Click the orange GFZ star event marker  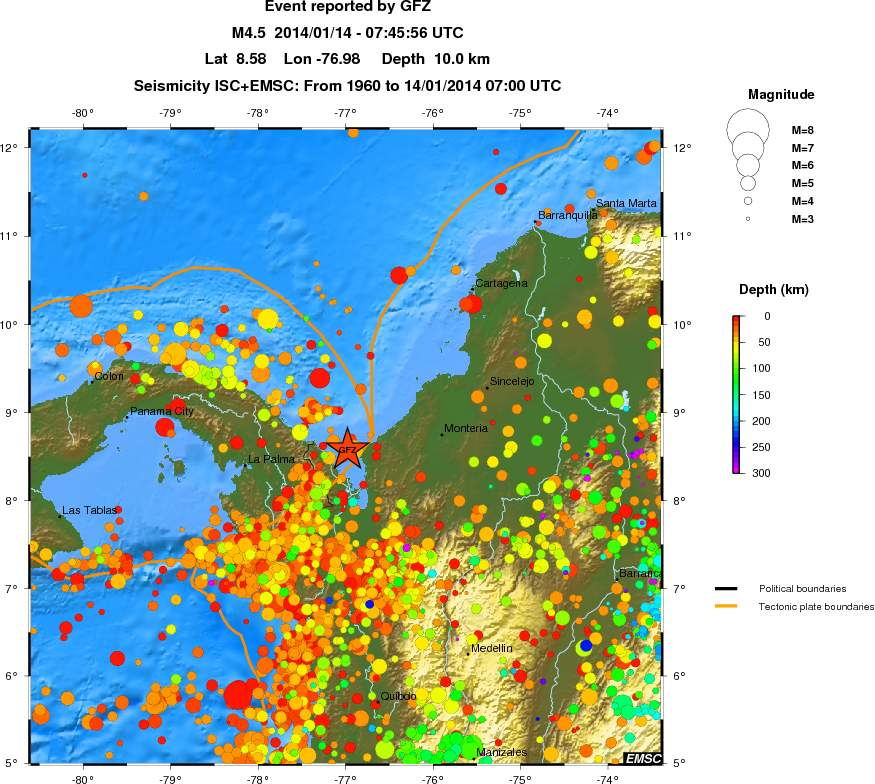[347, 449]
